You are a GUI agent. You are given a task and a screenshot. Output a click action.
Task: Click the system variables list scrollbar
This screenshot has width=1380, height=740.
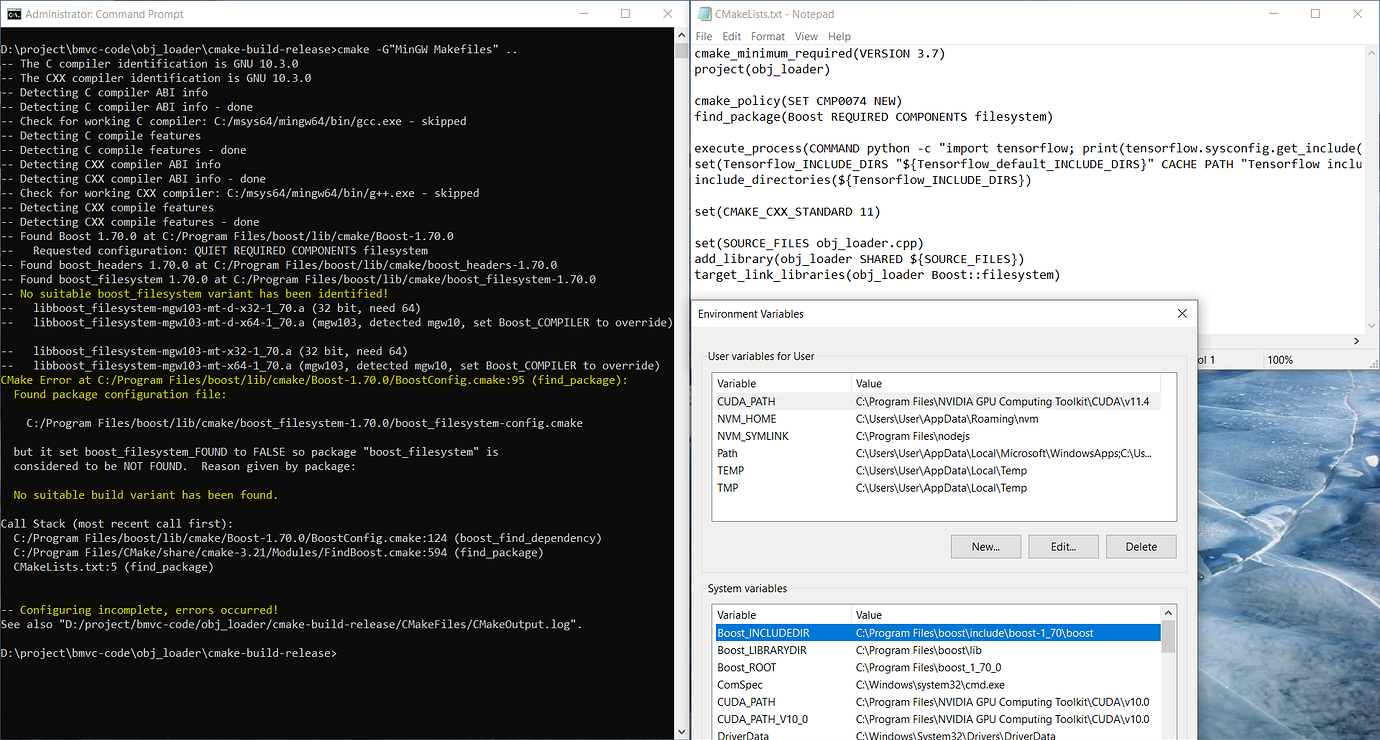click(x=1168, y=672)
